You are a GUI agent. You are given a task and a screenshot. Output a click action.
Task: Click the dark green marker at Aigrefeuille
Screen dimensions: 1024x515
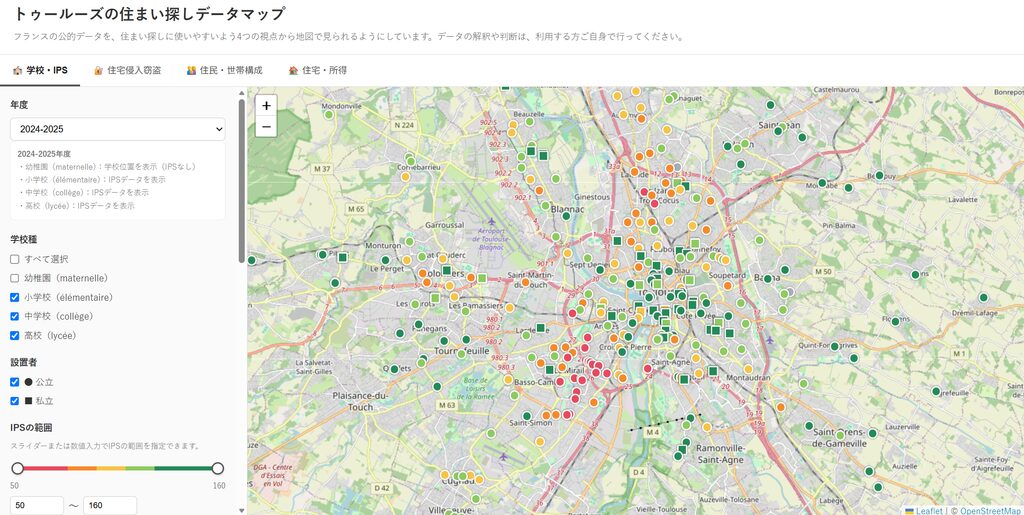click(936, 392)
